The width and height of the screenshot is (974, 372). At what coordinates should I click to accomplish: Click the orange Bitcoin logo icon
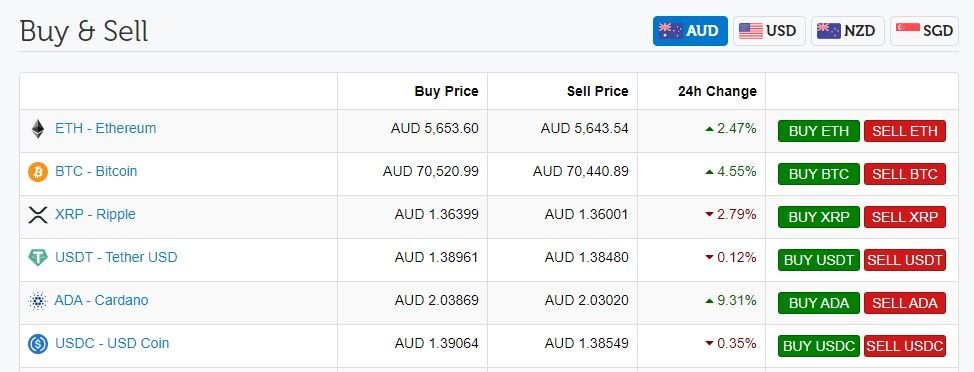point(38,172)
